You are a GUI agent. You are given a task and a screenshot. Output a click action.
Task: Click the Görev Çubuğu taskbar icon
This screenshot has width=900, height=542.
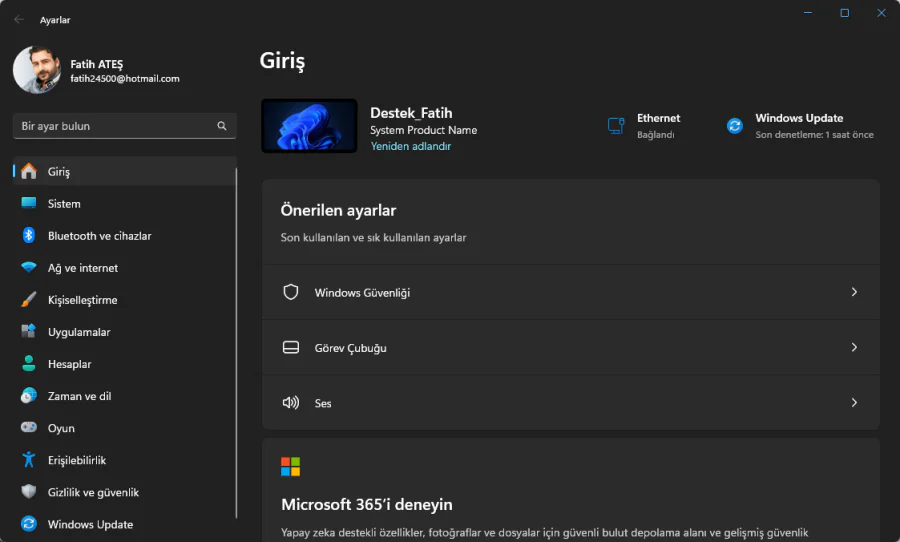(x=291, y=347)
